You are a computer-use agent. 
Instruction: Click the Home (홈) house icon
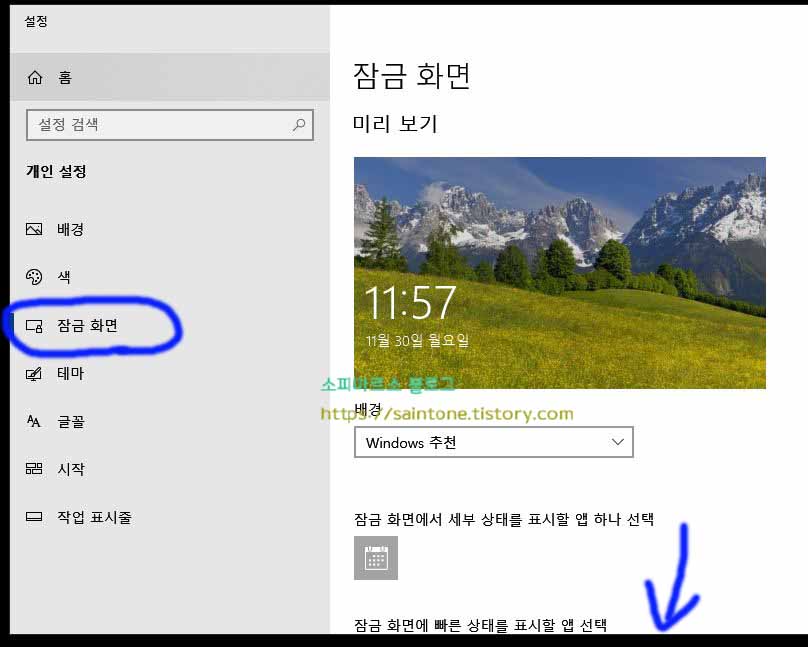coord(35,77)
